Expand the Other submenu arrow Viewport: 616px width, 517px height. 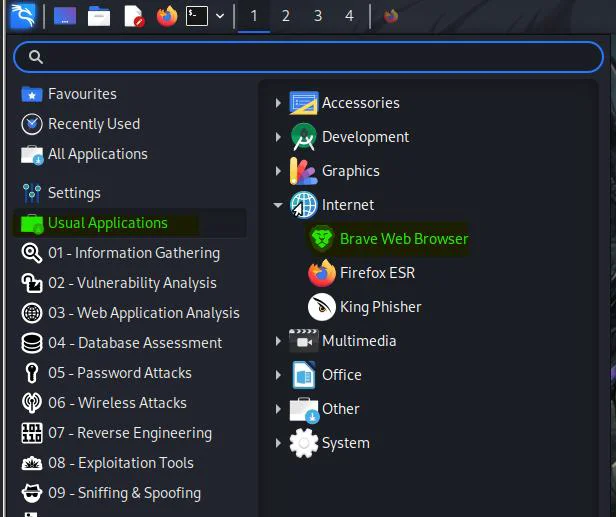(x=278, y=409)
